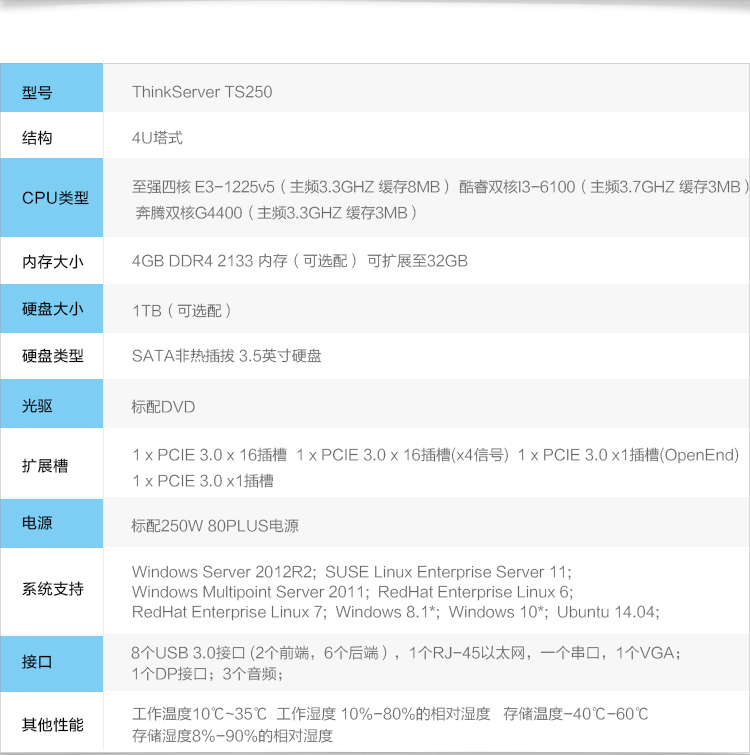The height and width of the screenshot is (755, 750).
Task: Click the 结构 row label
Action: (37, 139)
